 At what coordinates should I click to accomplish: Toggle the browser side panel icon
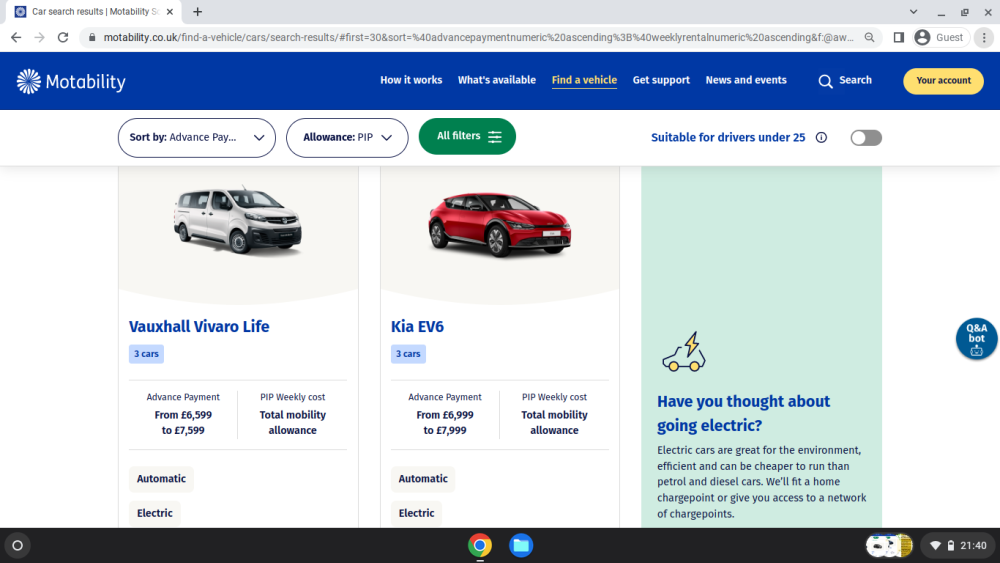[899, 38]
